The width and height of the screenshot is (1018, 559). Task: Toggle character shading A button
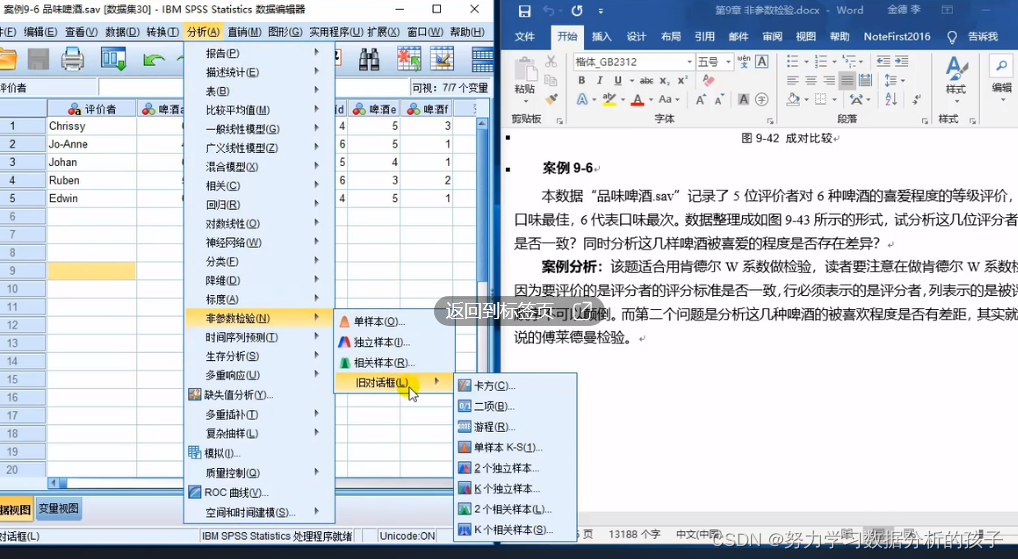coord(743,99)
